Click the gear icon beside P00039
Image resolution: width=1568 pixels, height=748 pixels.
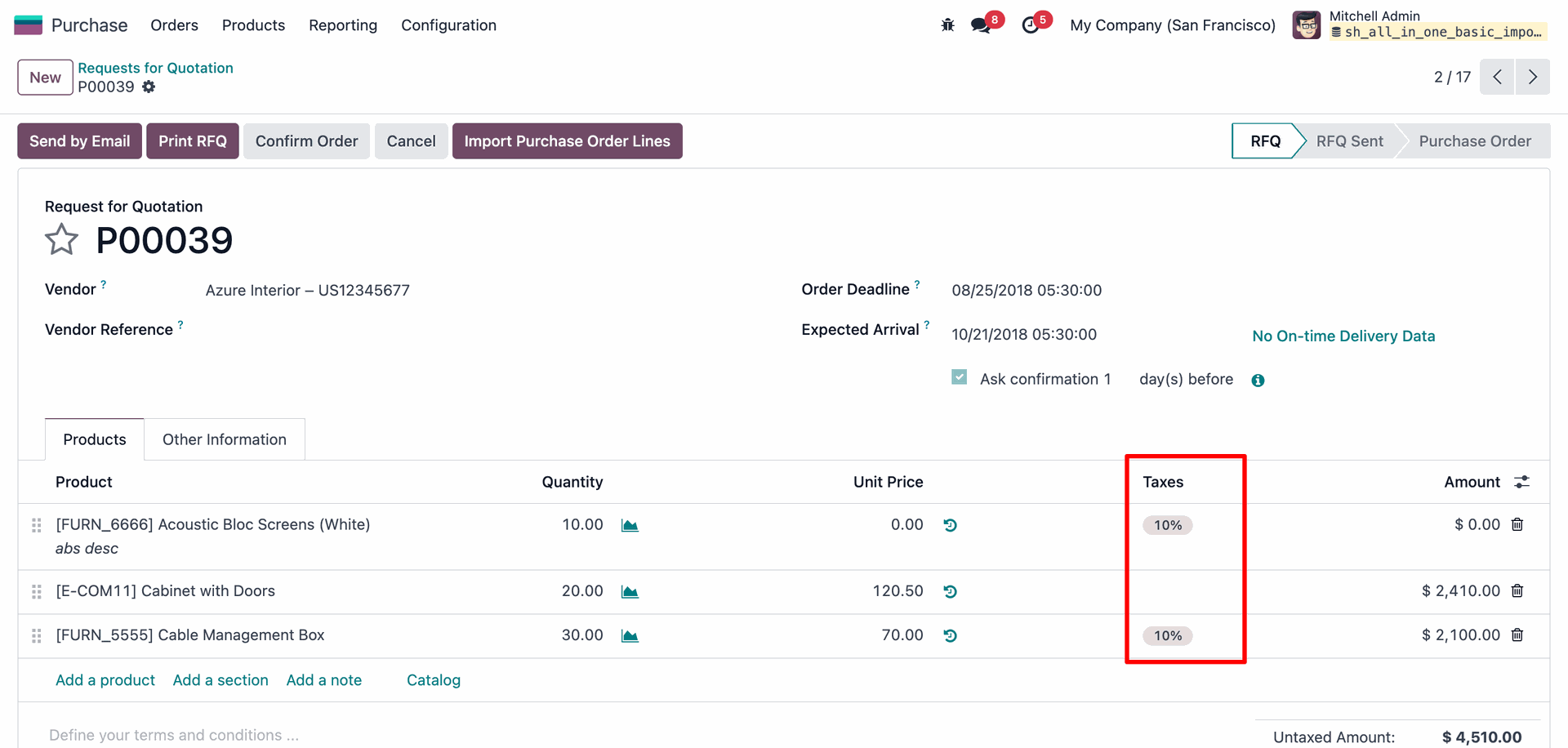[x=149, y=87]
